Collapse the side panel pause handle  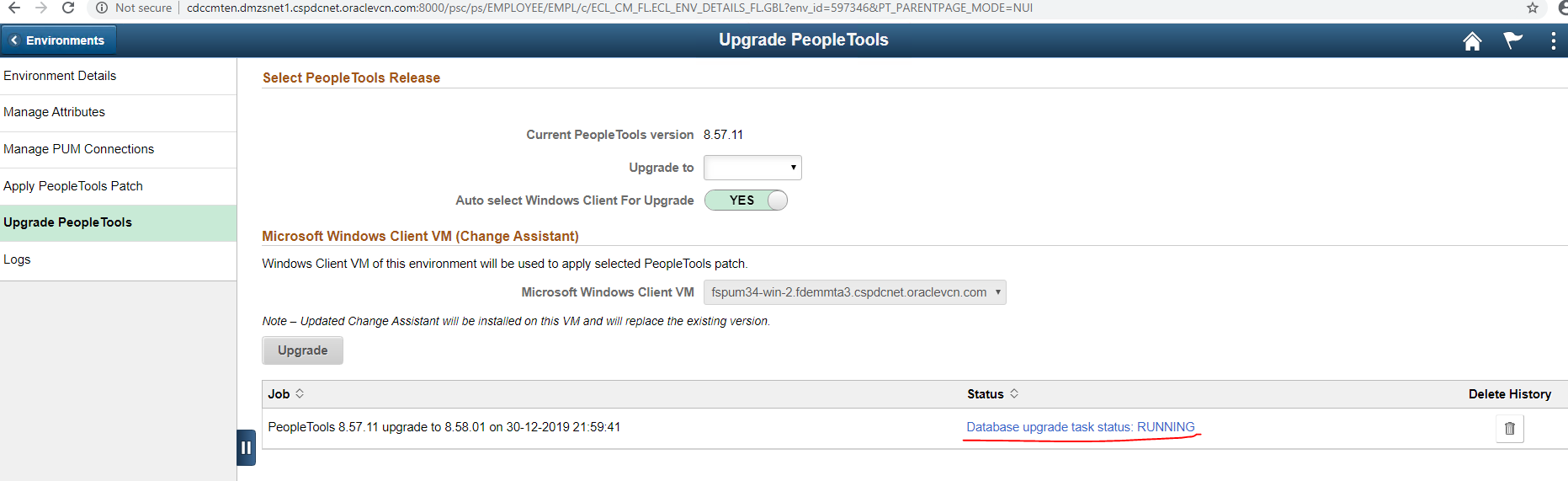point(246,447)
